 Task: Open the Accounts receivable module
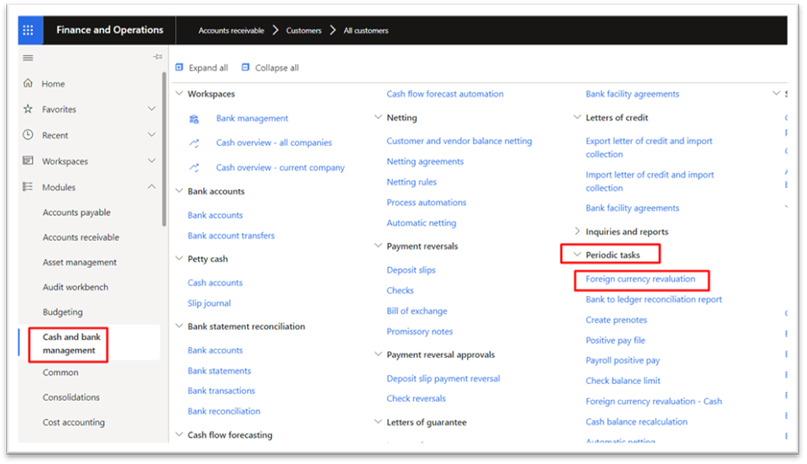point(81,237)
